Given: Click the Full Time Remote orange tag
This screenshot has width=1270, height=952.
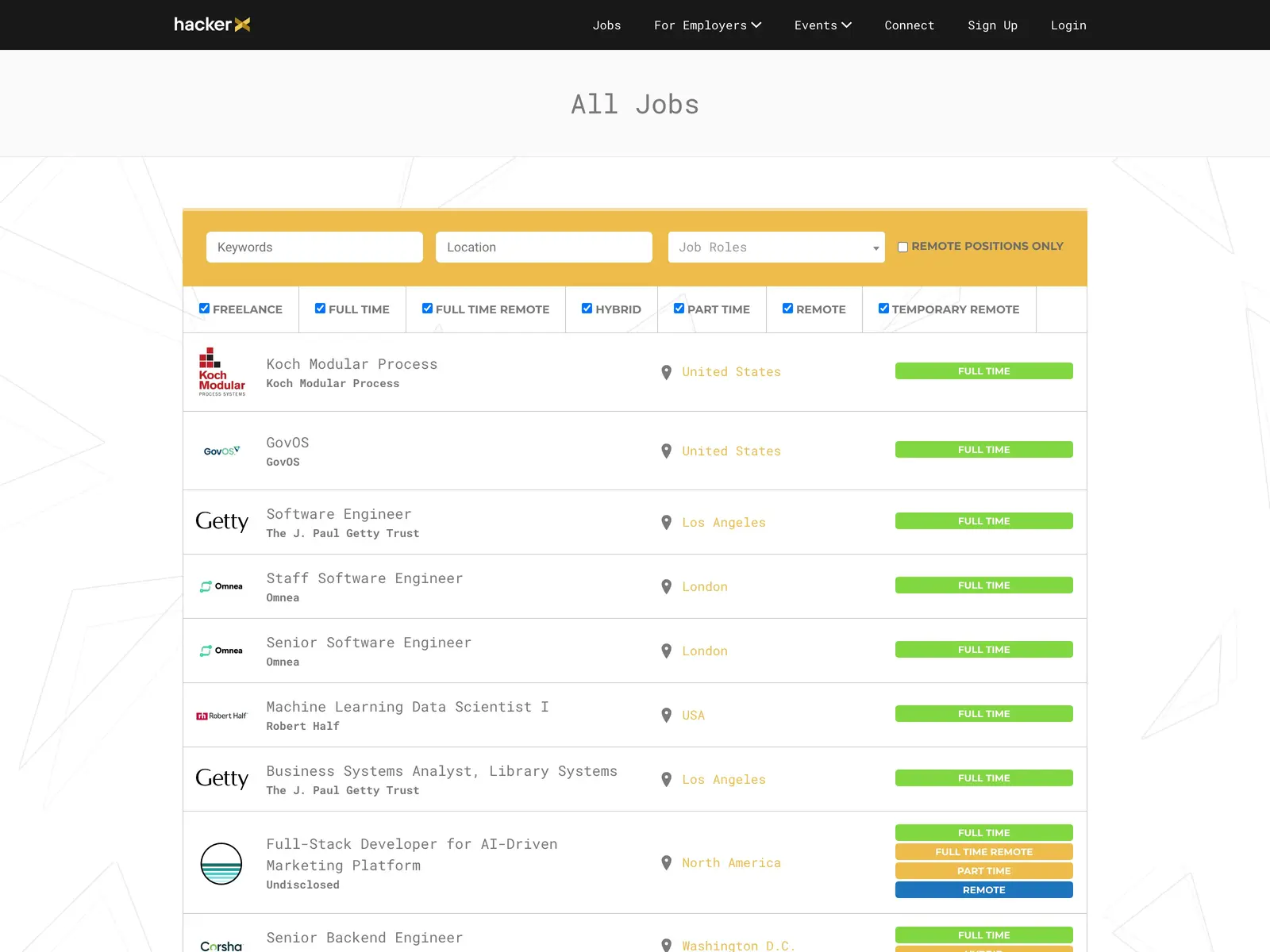Looking at the screenshot, I should point(984,852).
